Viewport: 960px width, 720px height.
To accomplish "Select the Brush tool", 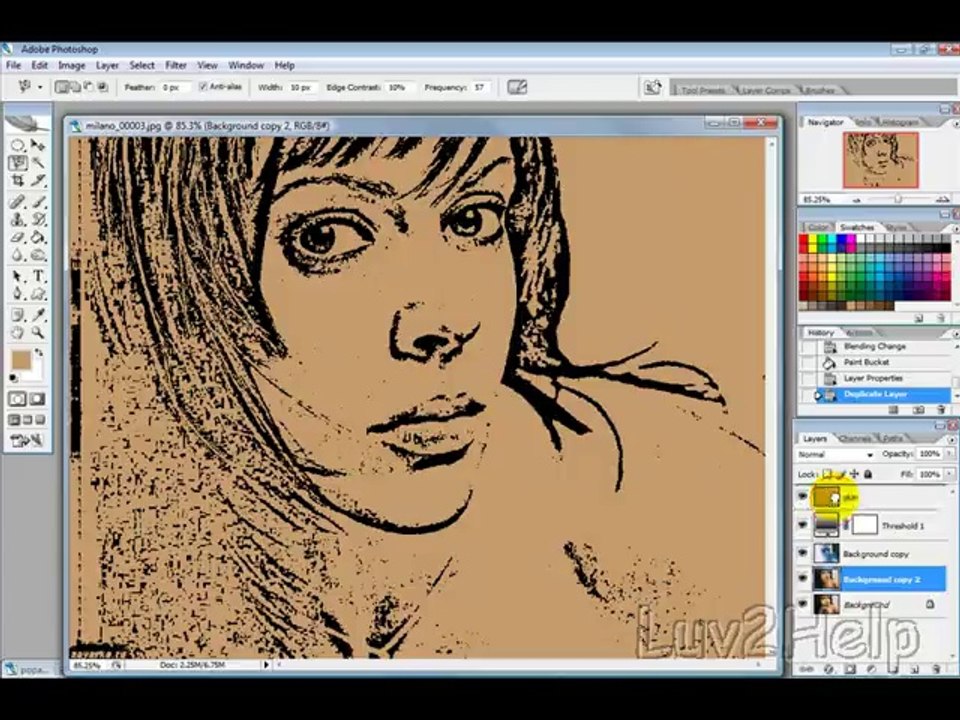I will (38, 201).
